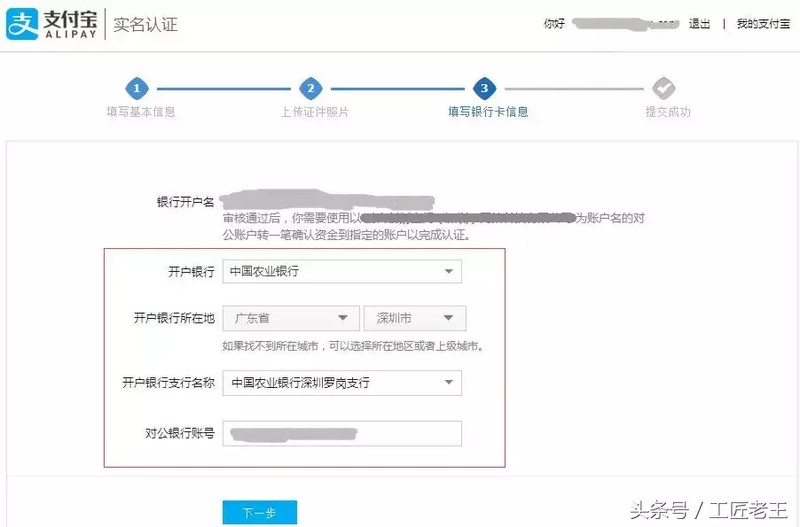800x527 pixels.
Task: Click step 1 circle 填写基本信息
Action: [137, 88]
